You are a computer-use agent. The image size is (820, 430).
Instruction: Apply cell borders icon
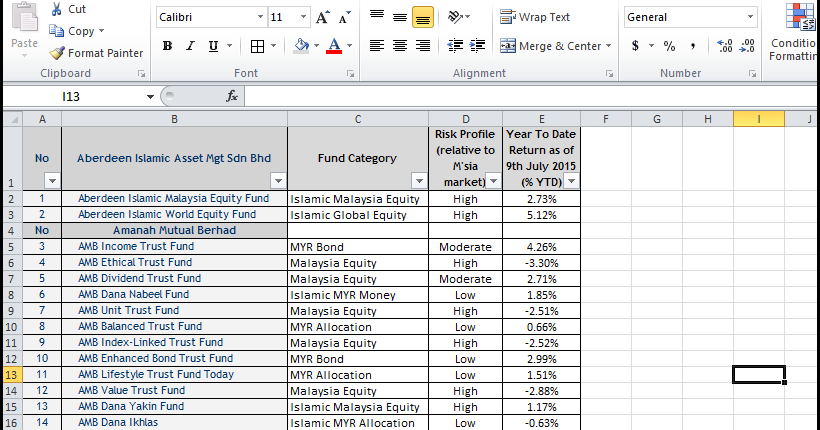[x=257, y=47]
